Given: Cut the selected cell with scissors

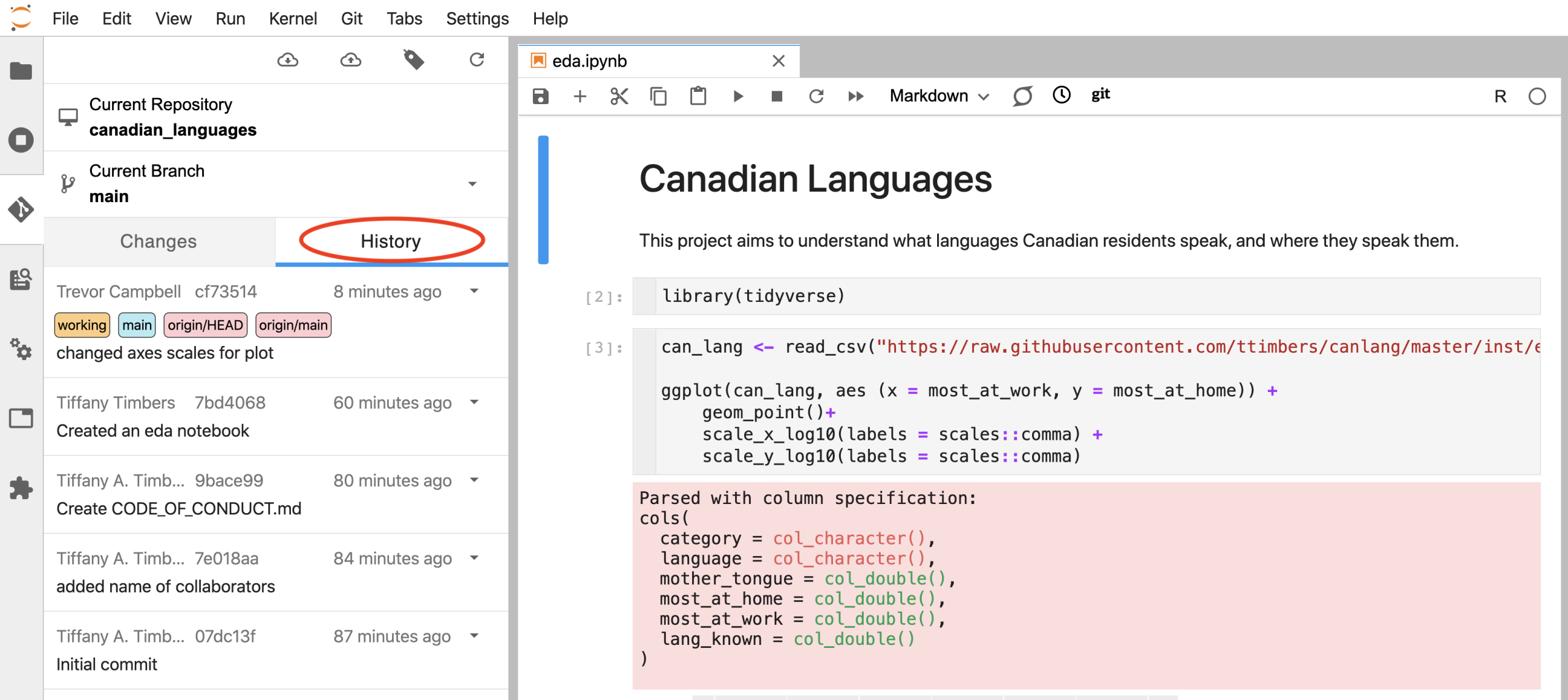Looking at the screenshot, I should 619,96.
